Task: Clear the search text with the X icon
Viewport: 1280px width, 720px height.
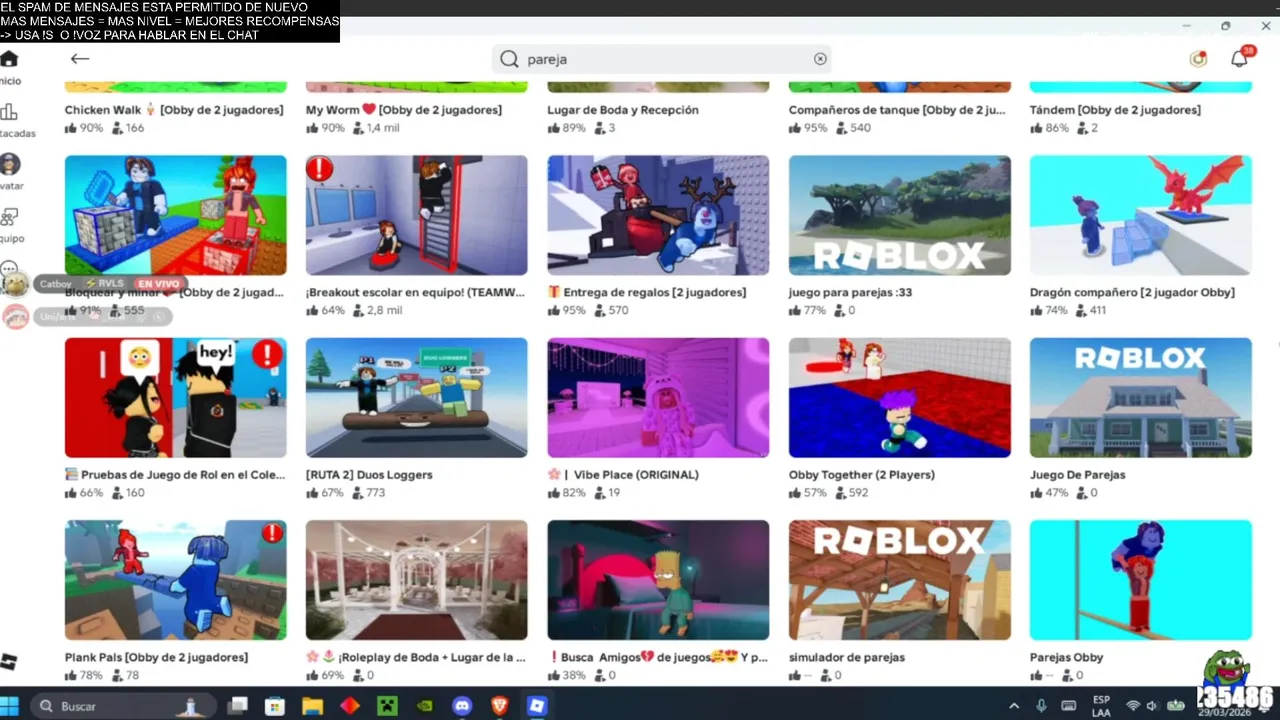Action: tap(820, 59)
